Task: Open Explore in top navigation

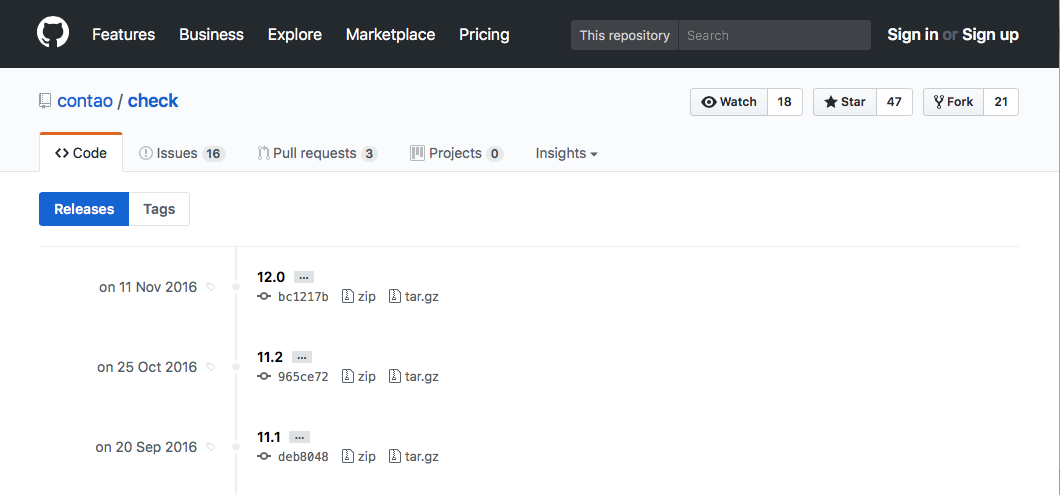Action: click(x=295, y=34)
